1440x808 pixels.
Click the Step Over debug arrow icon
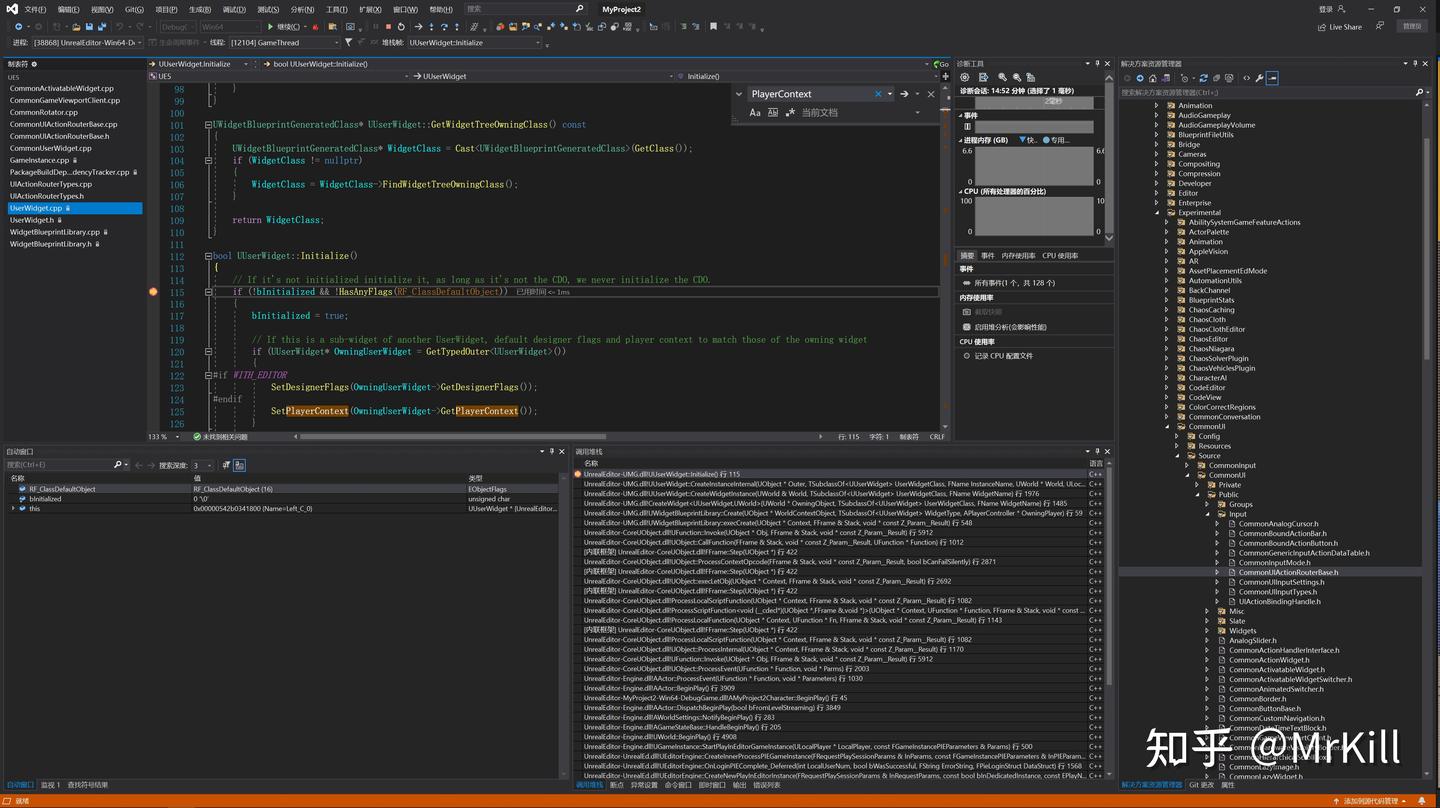coord(444,27)
